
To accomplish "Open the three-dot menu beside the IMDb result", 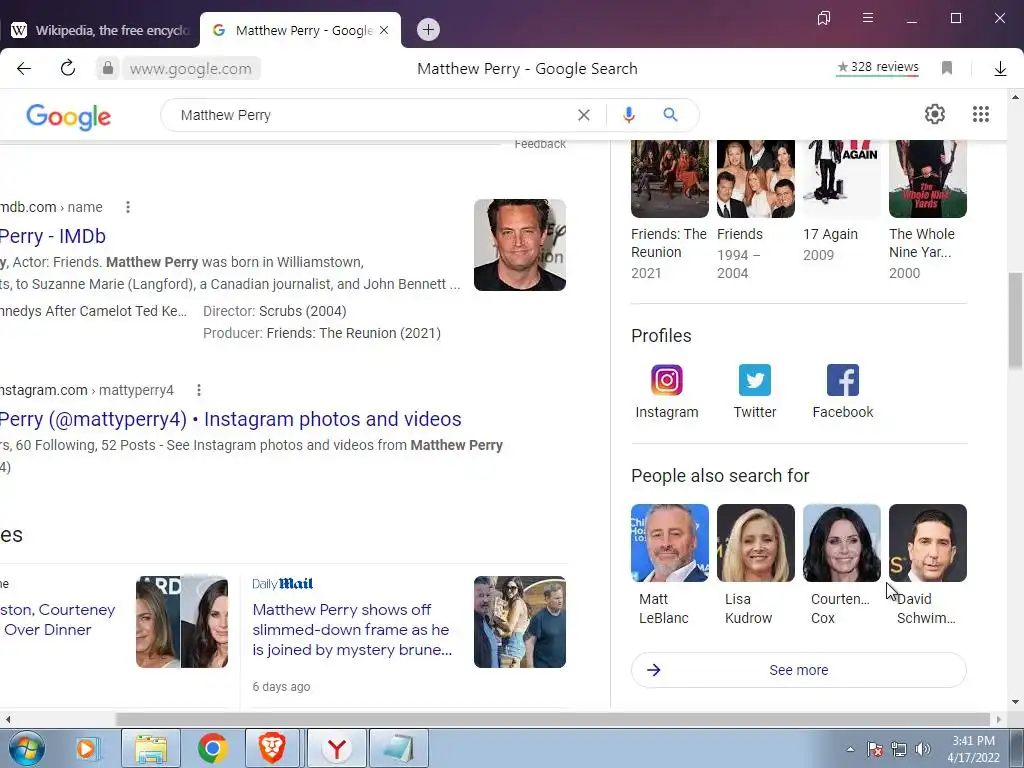I will 128,207.
